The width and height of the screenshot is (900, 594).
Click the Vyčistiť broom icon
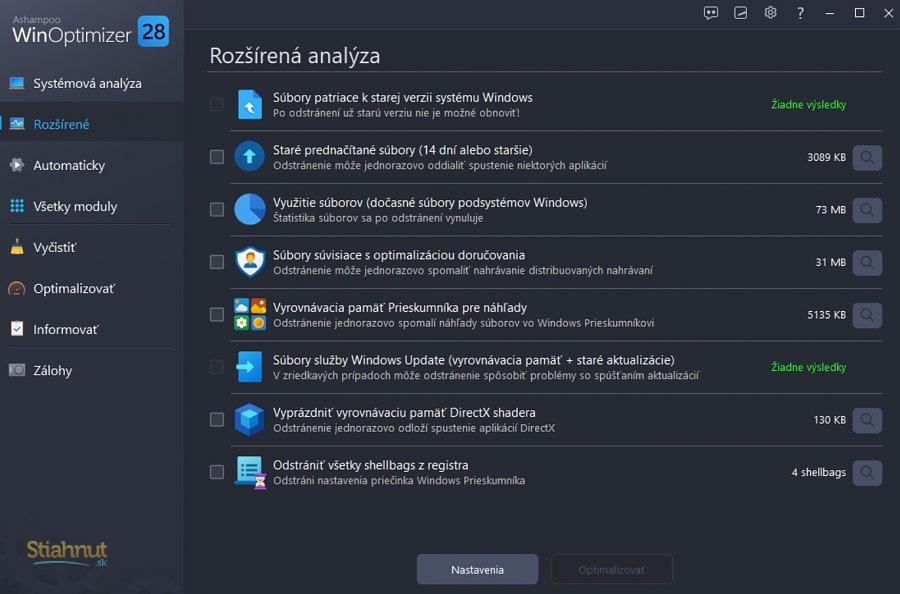(17, 247)
